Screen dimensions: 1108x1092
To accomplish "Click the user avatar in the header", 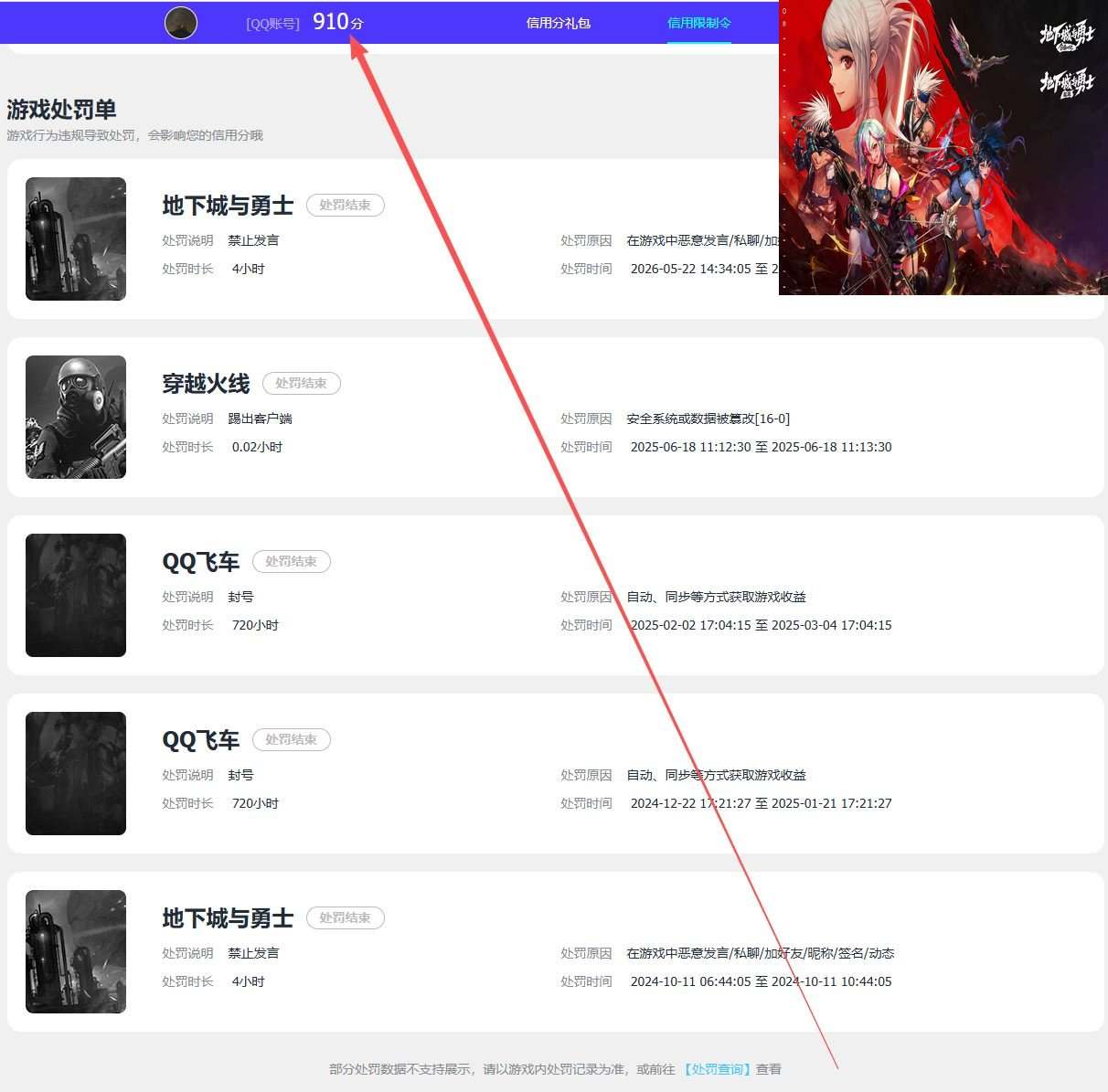I will [181, 23].
